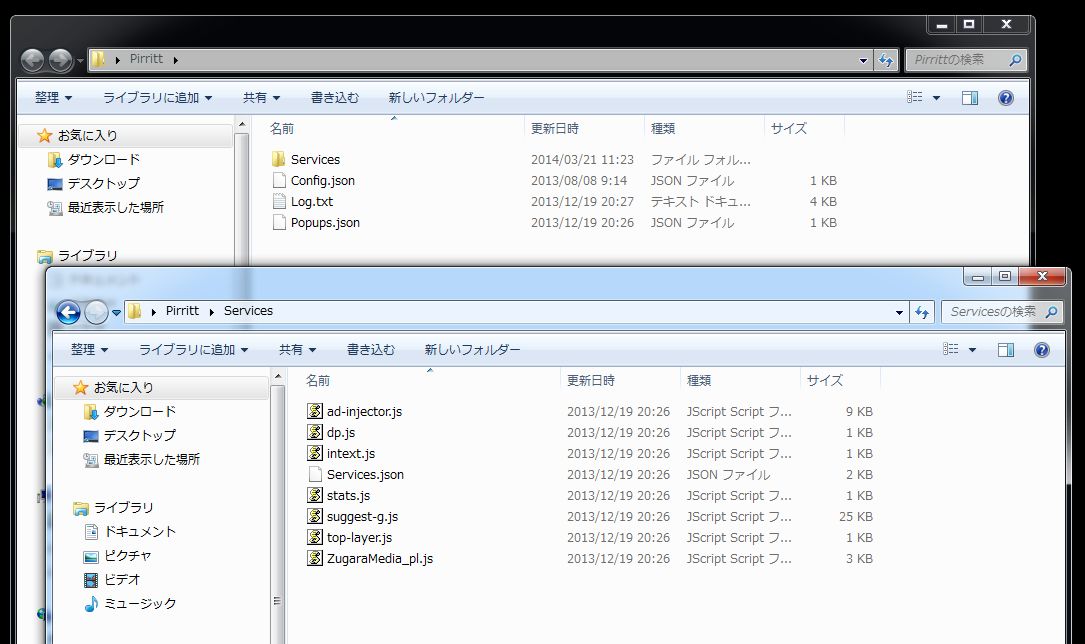Click Forward arrow in Pirritt window
1085x644 pixels.
click(60, 60)
